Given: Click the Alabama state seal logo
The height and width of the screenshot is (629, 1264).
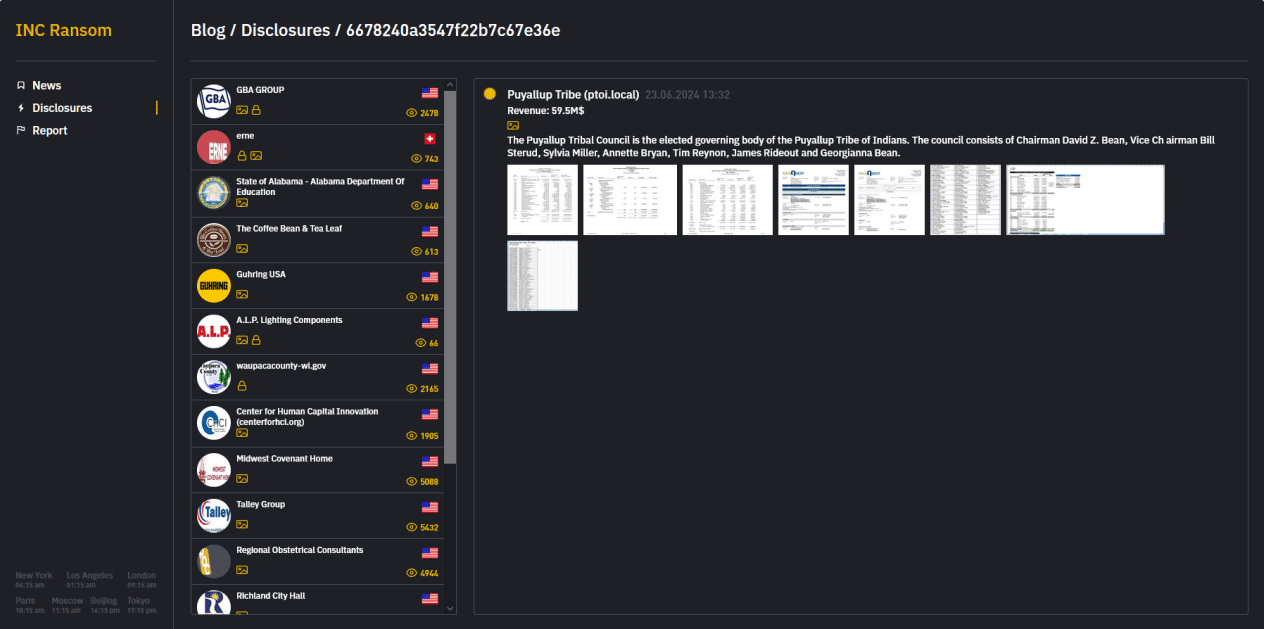Looking at the screenshot, I should pyautogui.click(x=214, y=193).
